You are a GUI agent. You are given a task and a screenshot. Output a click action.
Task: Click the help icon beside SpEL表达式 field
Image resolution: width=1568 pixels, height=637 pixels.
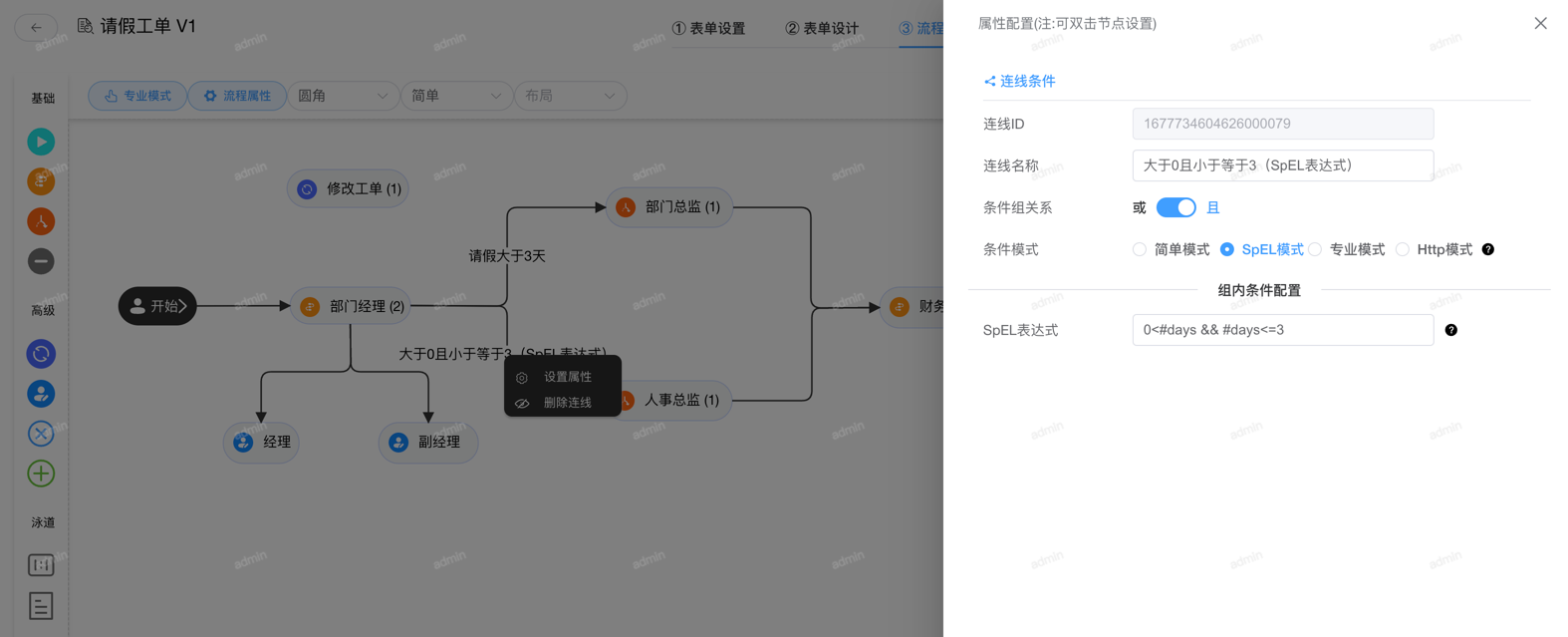(1450, 330)
